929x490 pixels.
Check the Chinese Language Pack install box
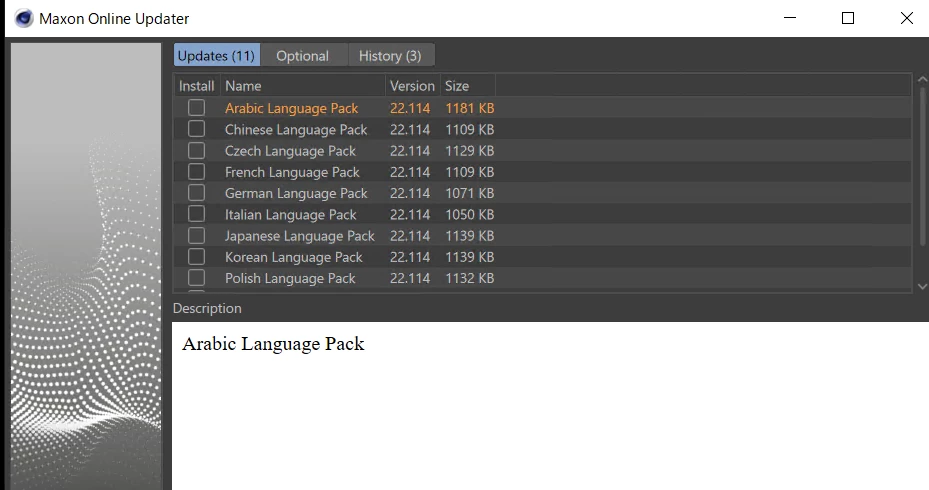click(196, 129)
